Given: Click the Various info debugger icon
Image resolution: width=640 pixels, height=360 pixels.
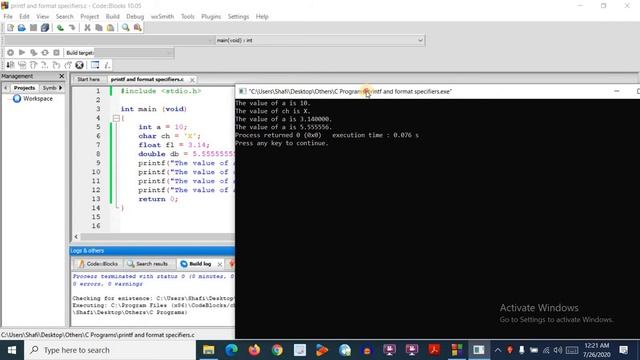Looking at the screenshot, I should (x=107, y=65).
